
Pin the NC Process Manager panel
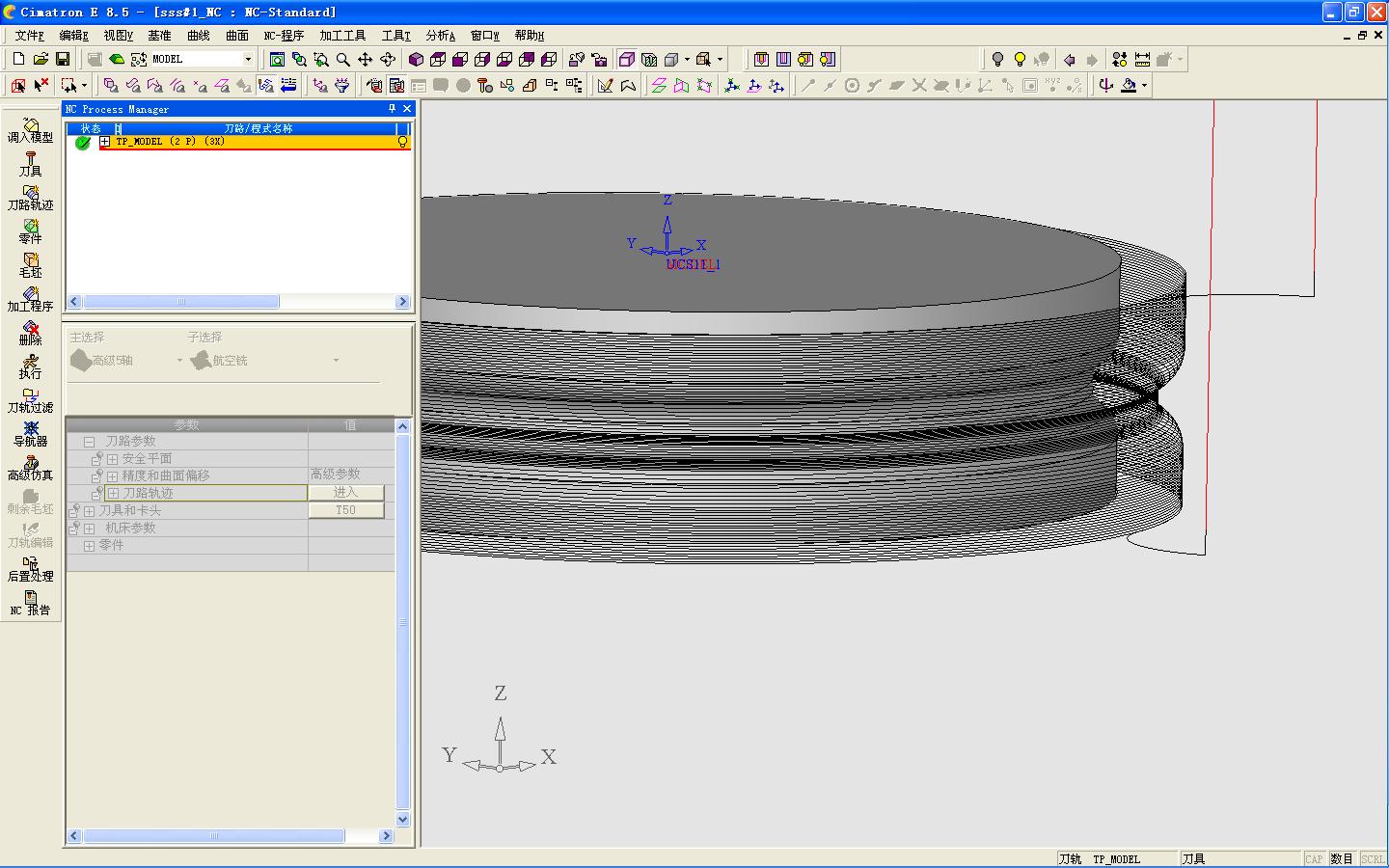(392, 109)
